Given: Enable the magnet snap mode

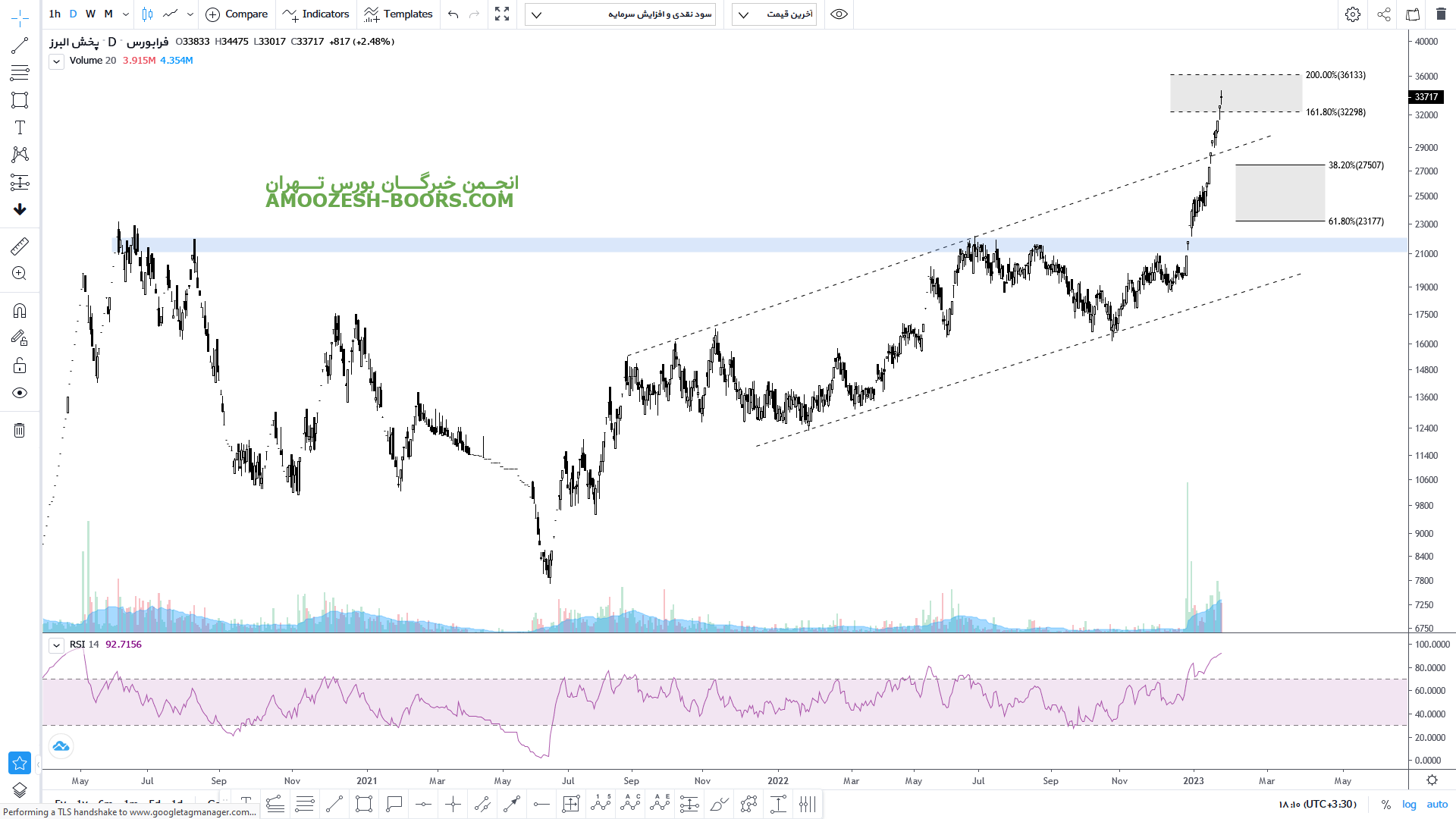Looking at the screenshot, I should pos(20,311).
